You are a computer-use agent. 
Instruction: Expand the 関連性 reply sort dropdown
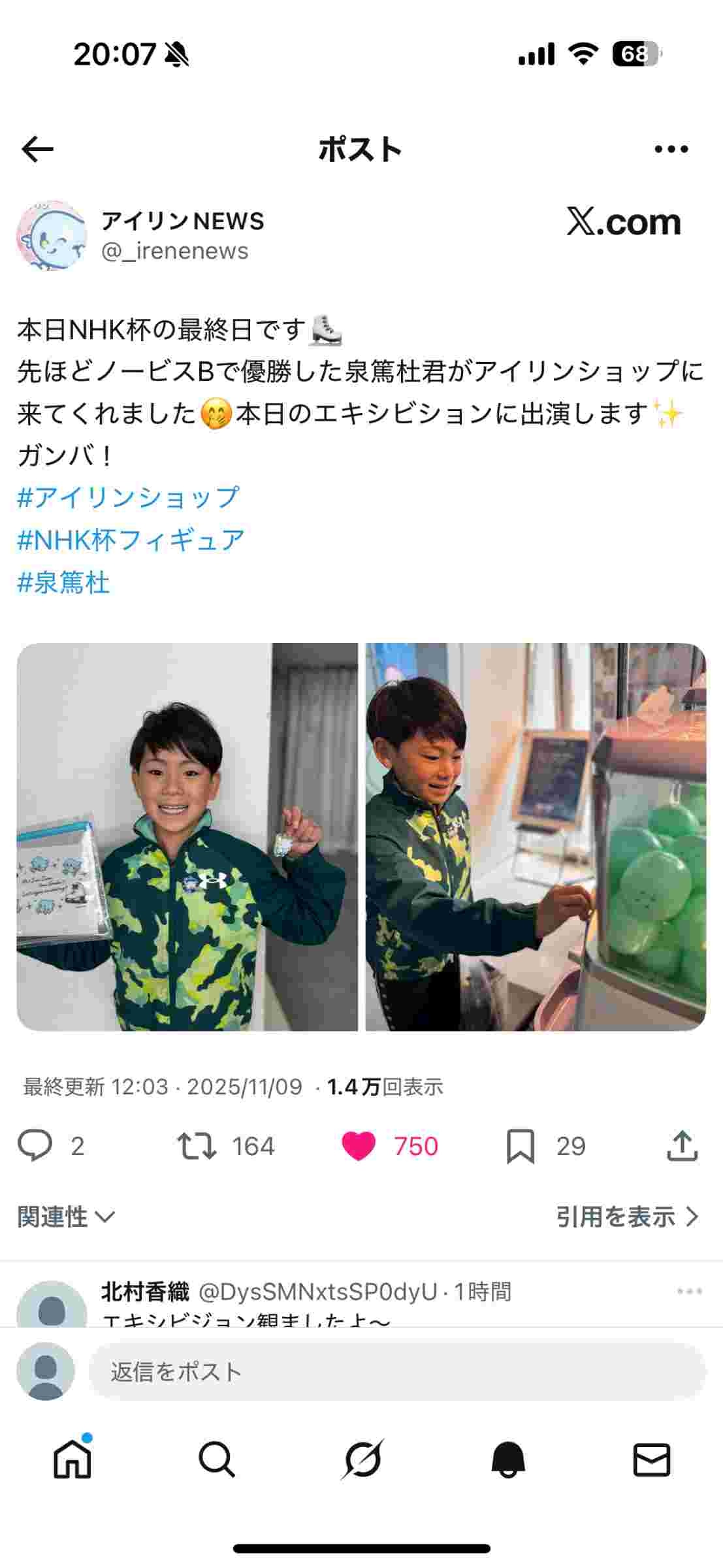[x=66, y=1217]
